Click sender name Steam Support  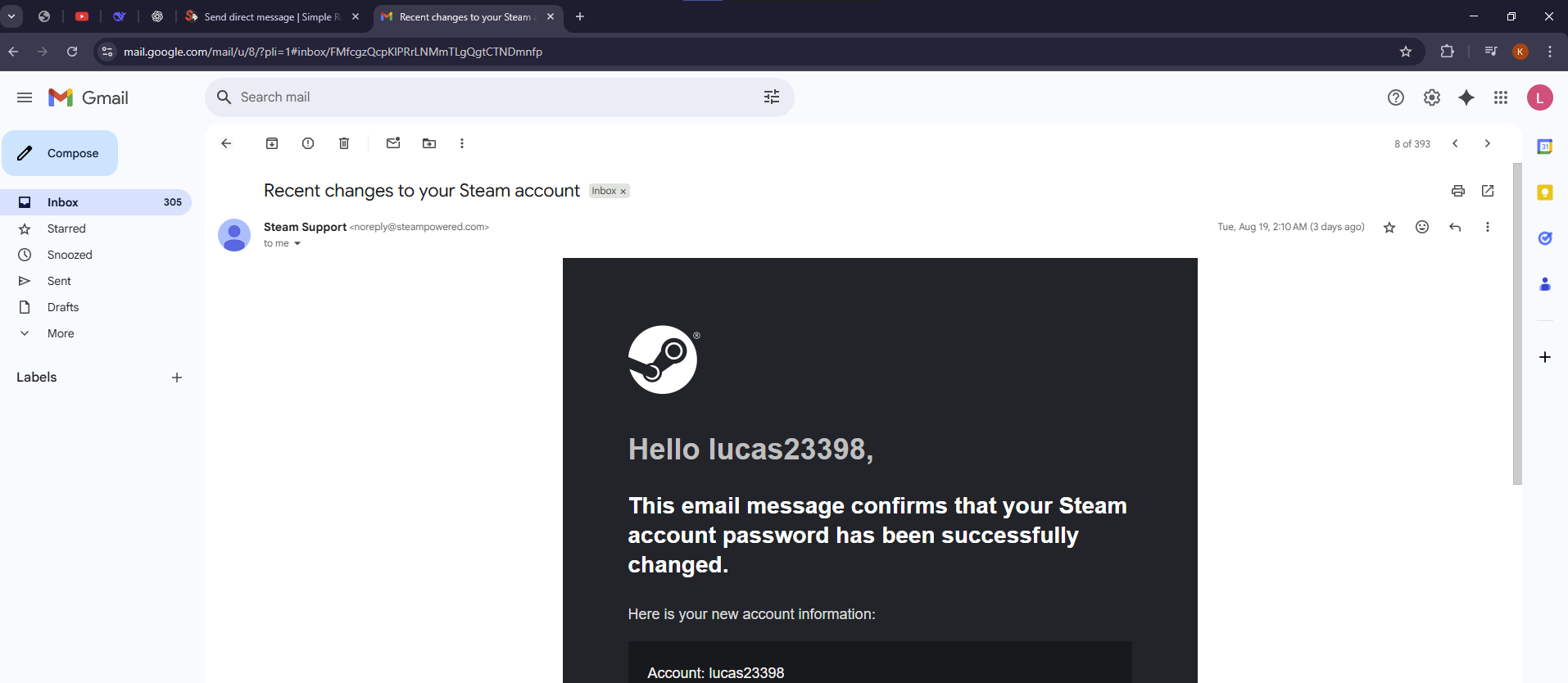(305, 227)
